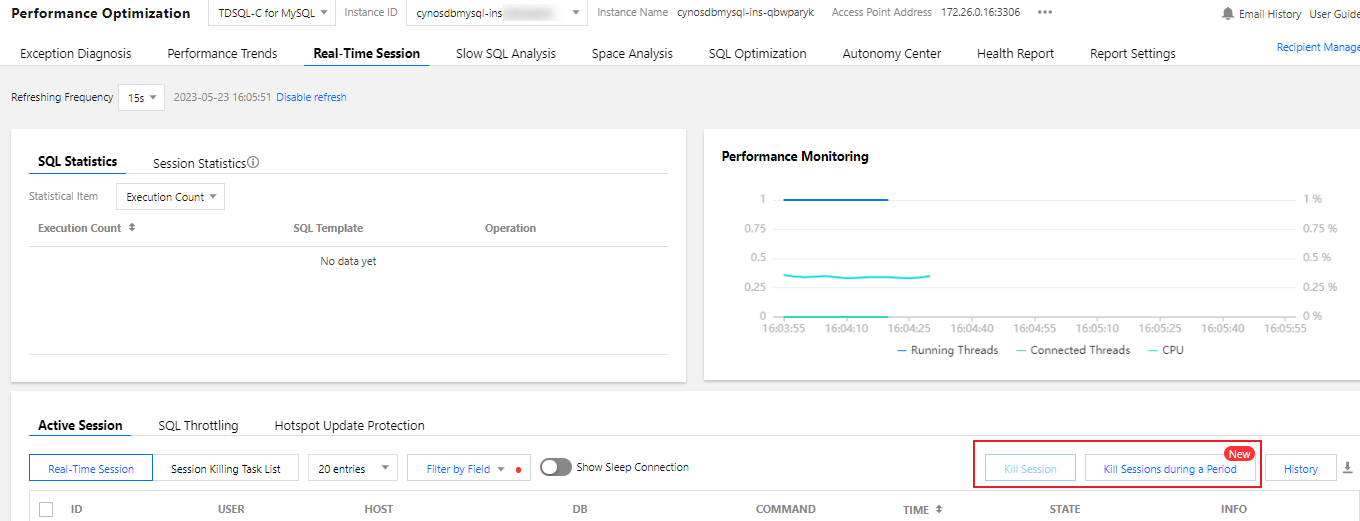
Task: Open the SQL Throttling tab
Action: click(x=198, y=426)
